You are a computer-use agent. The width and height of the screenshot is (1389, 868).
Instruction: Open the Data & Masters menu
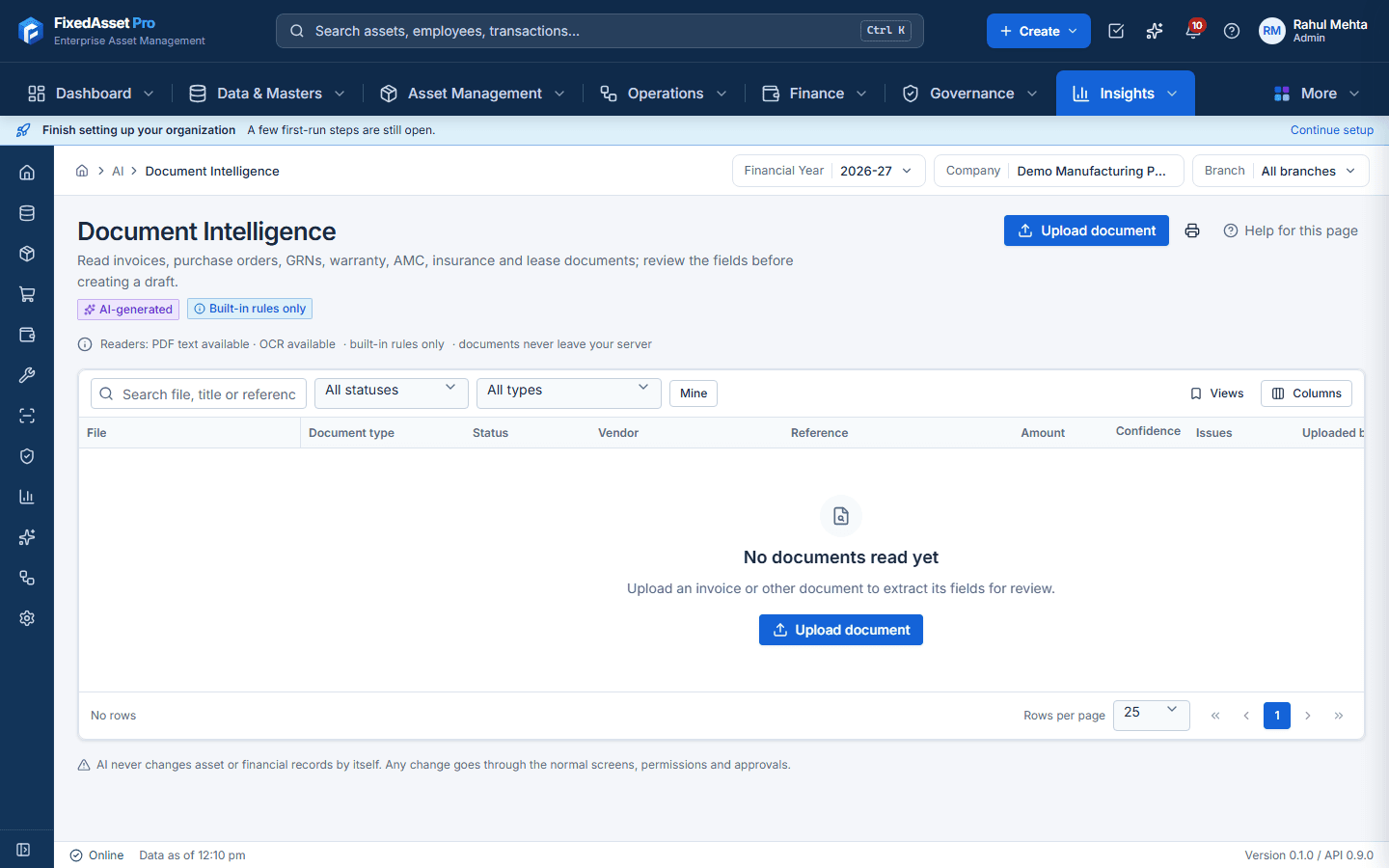click(267, 94)
